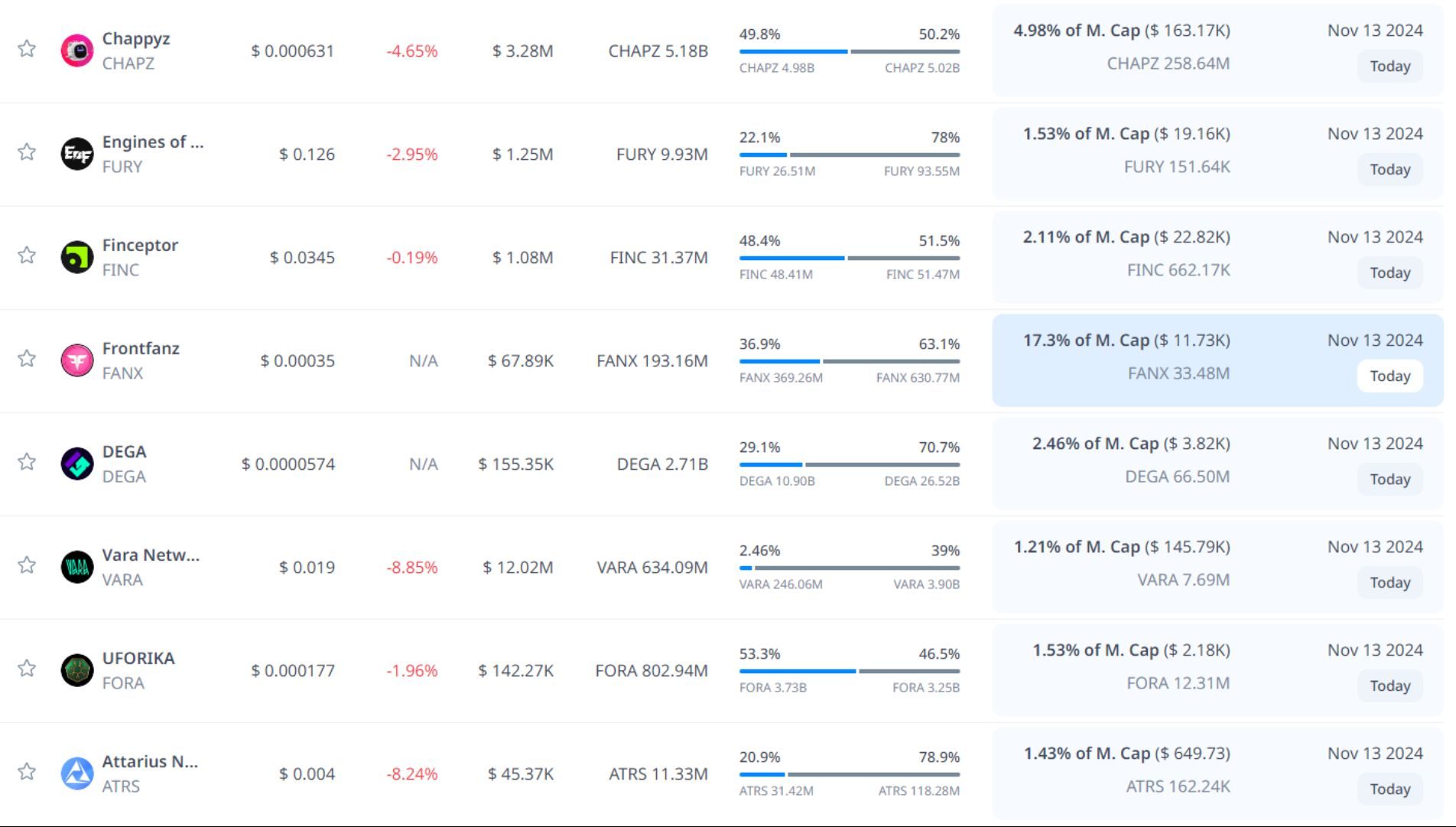Image resolution: width=1456 pixels, height=827 pixels.
Task: Click the Attarius Network logo icon
Action: pos(76,774)
